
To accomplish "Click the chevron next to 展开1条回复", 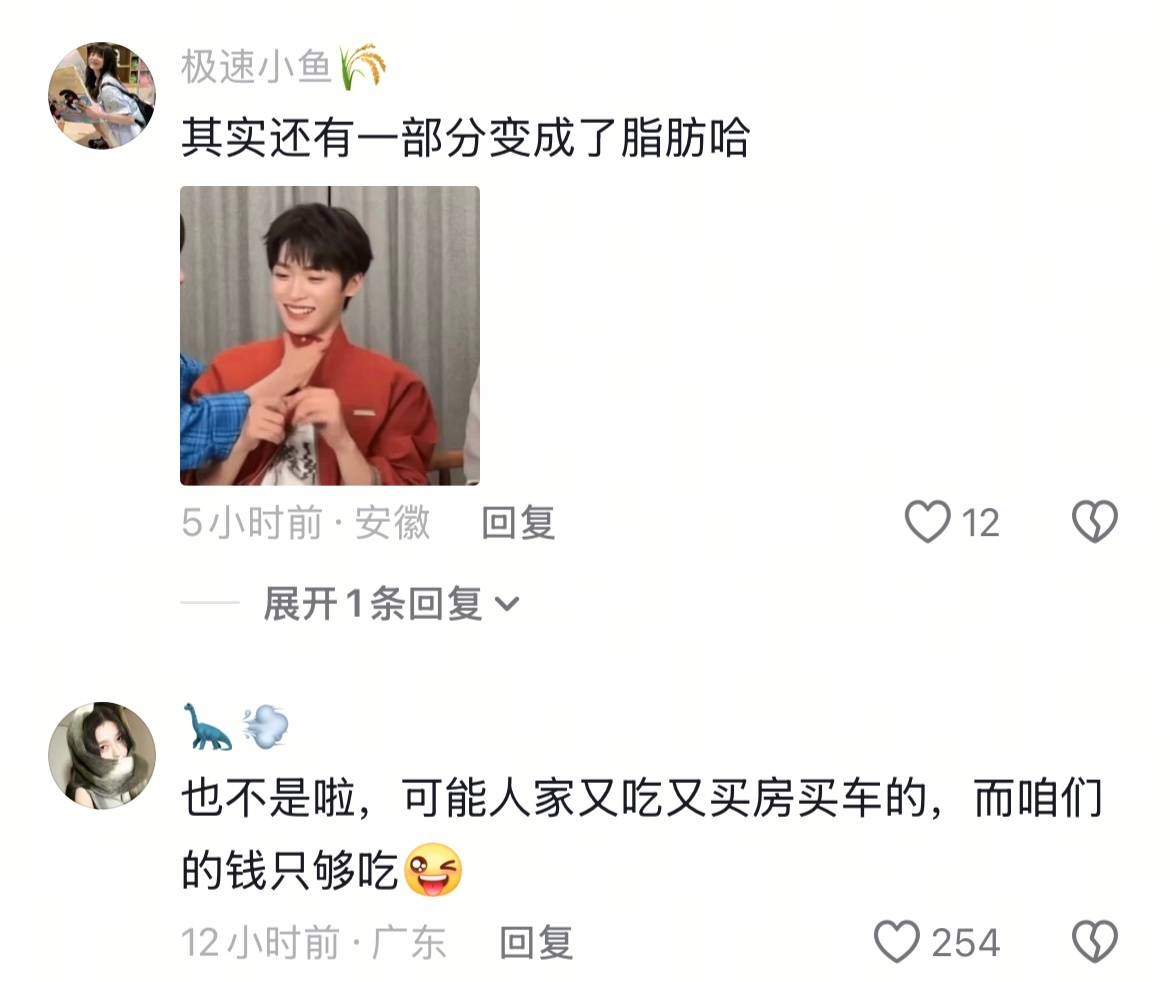I will pos(507,604).
